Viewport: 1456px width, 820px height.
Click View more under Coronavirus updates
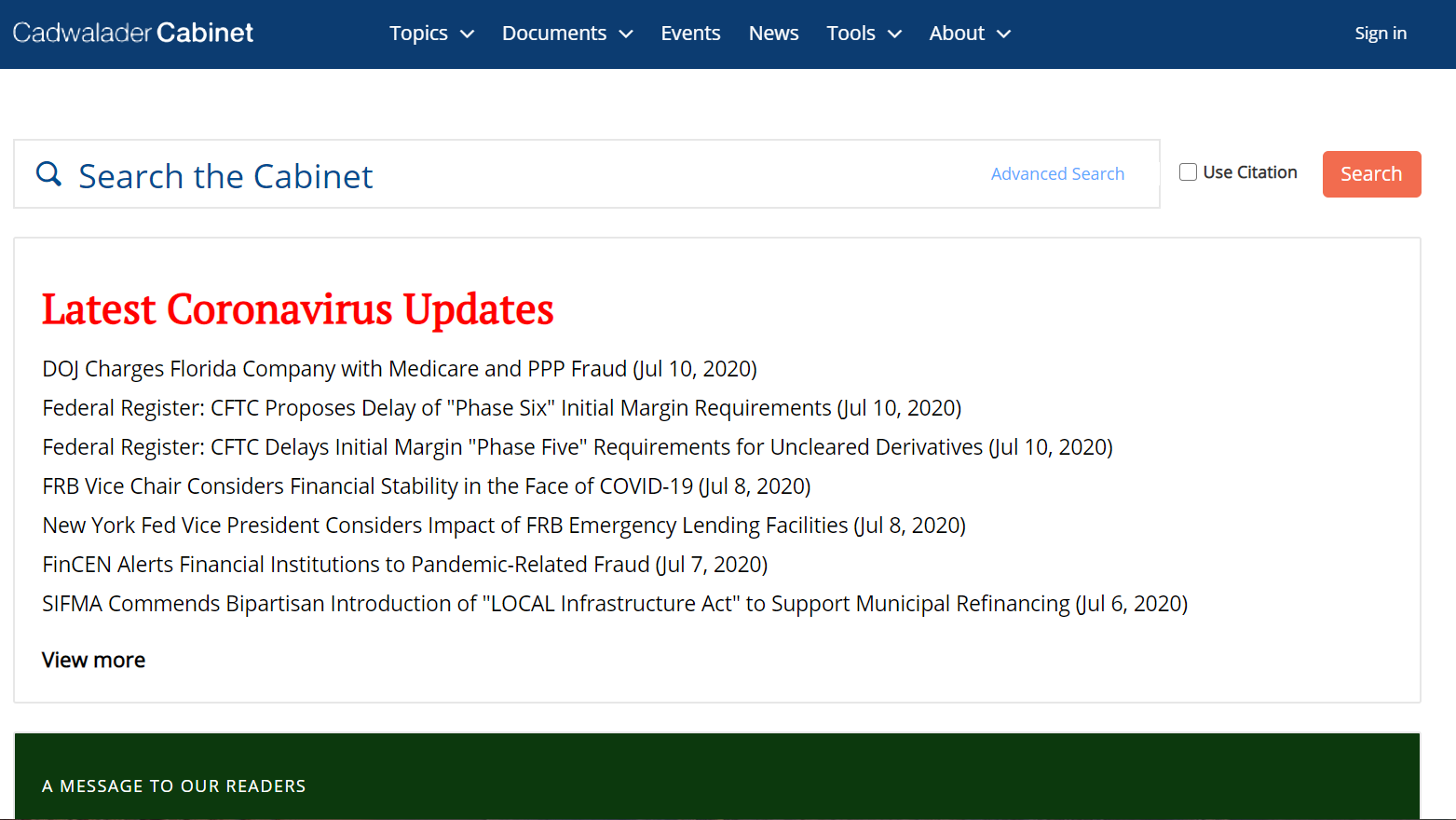point(93,660)
